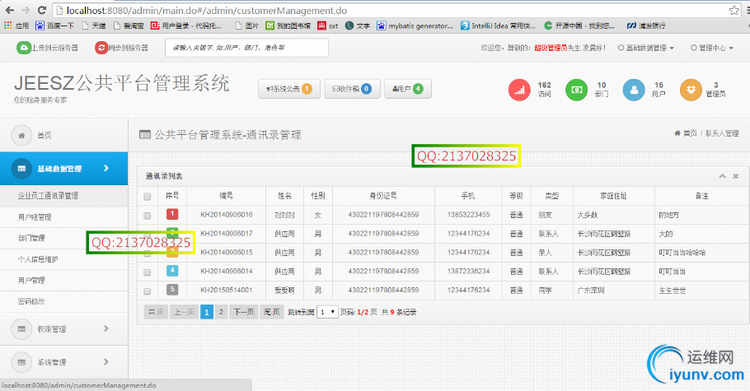Focus the keyword search input field
Image resolution: width=750 pixels, height=391 pixels.
point(247,48)
